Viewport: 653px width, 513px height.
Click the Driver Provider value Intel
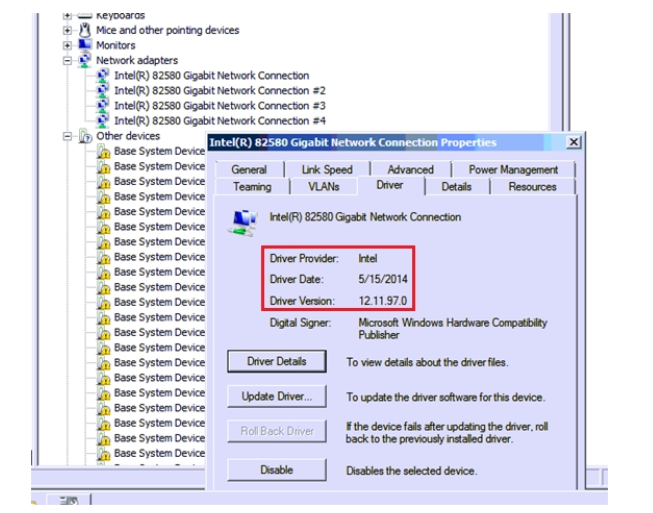pyautogui.click(x=368, y=258)
